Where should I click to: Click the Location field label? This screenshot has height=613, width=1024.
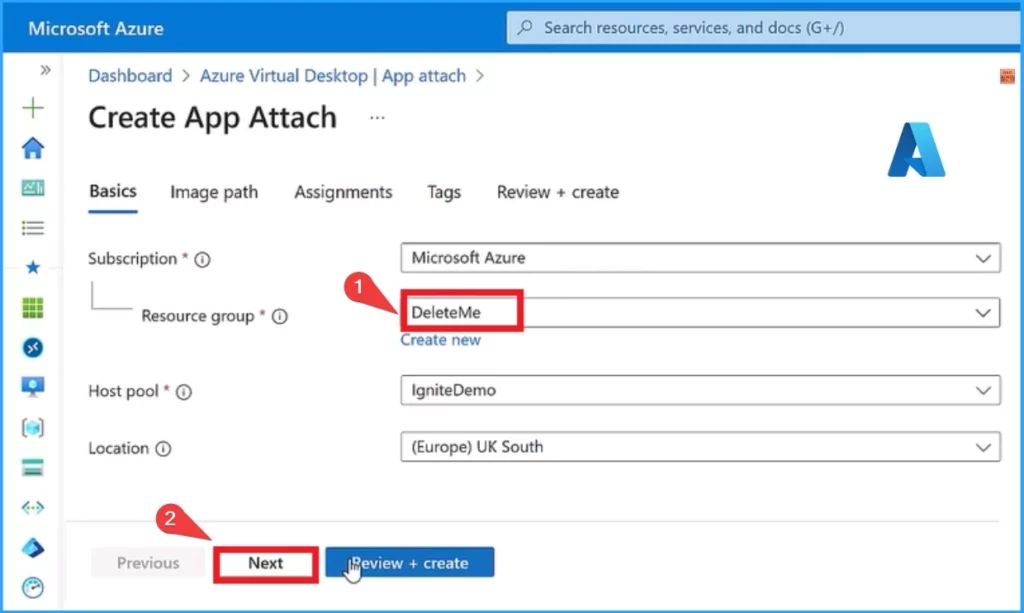coord(118,448)
